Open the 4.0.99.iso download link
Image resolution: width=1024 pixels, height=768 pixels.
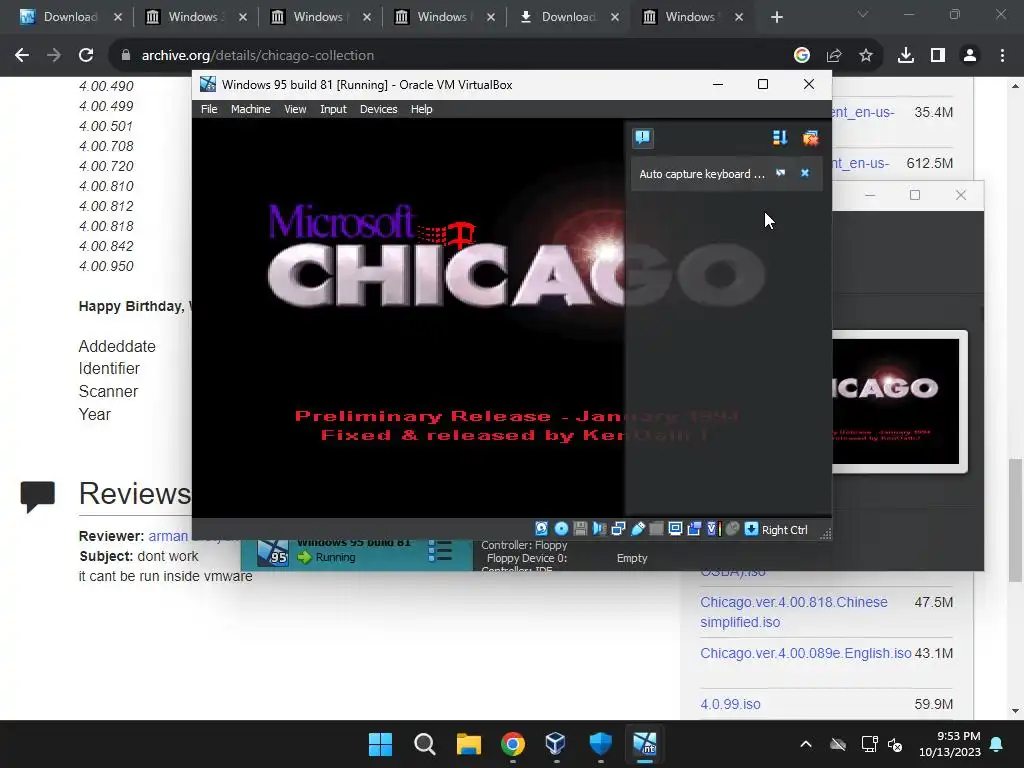[730, 704]
